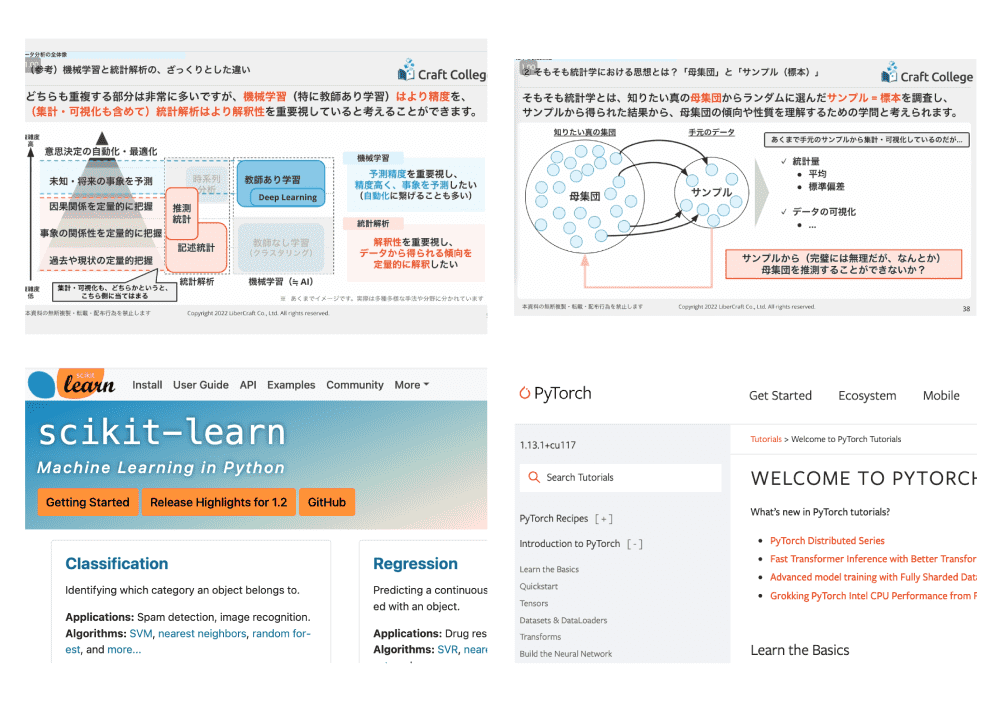1001x702 pixels.
Task: Open Learn the Basics in sidebar
Action: [x=549, y=569]
